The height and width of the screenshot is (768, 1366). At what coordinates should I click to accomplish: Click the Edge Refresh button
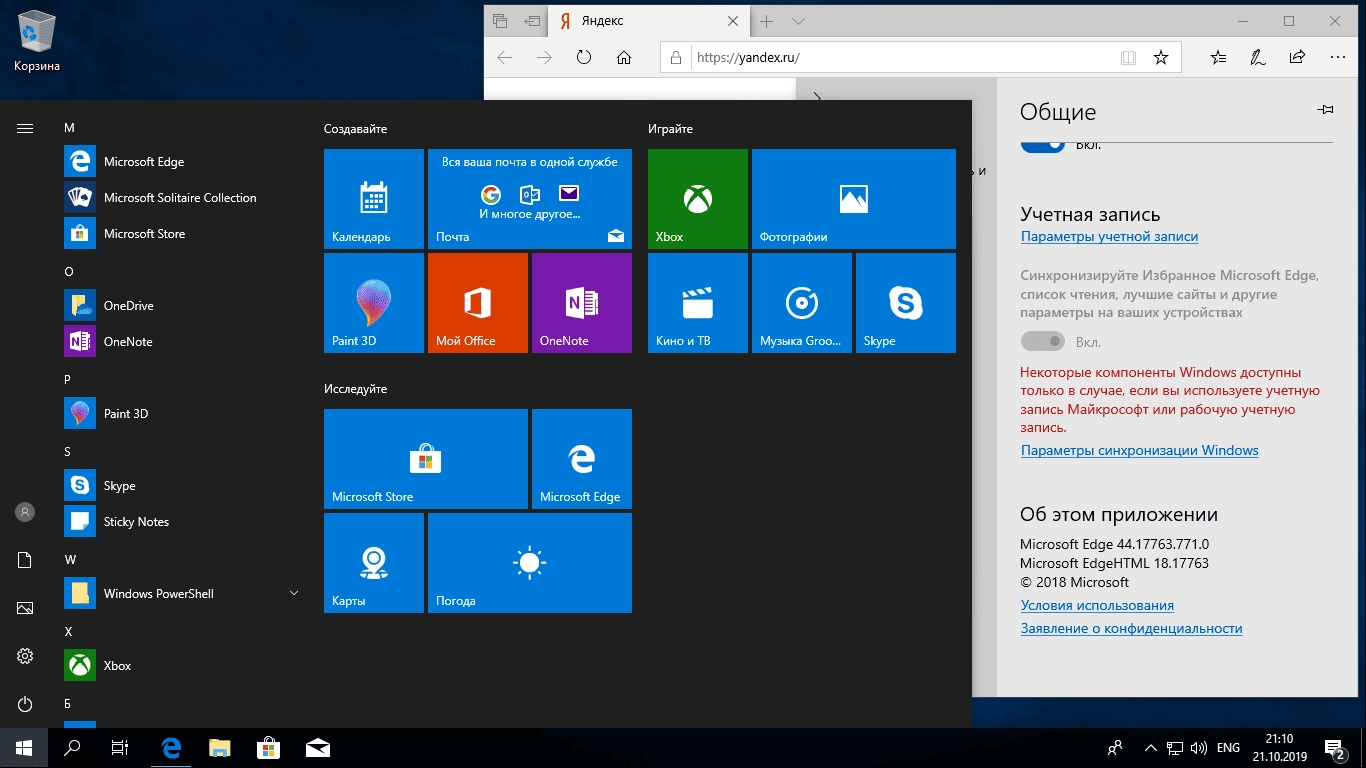click(584, 57)
